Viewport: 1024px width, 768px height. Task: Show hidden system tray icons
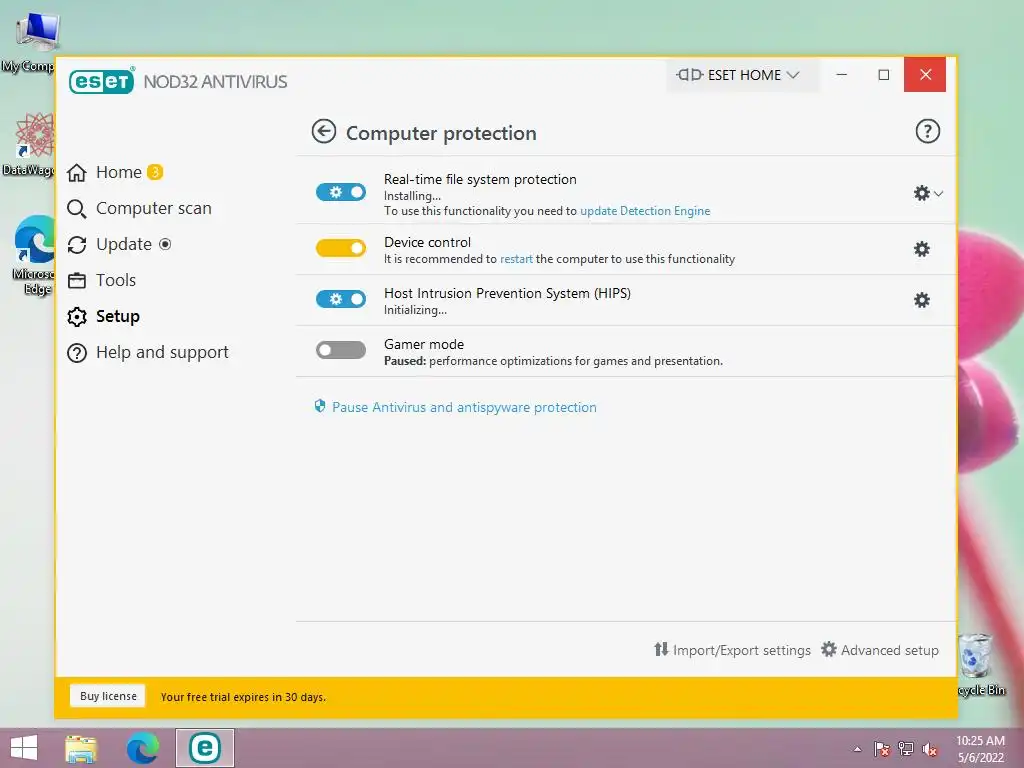click(x=857, y=749)
